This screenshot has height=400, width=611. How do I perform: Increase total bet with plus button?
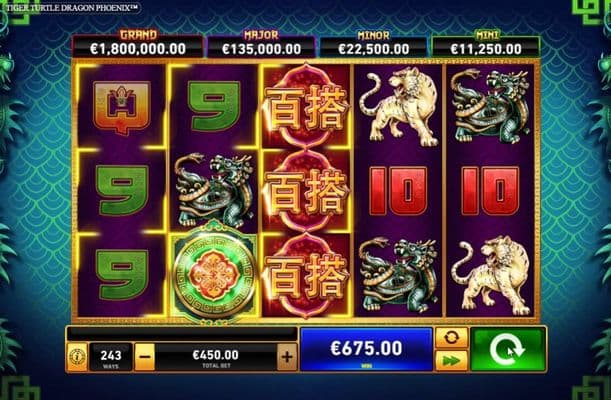pos(287,356)
